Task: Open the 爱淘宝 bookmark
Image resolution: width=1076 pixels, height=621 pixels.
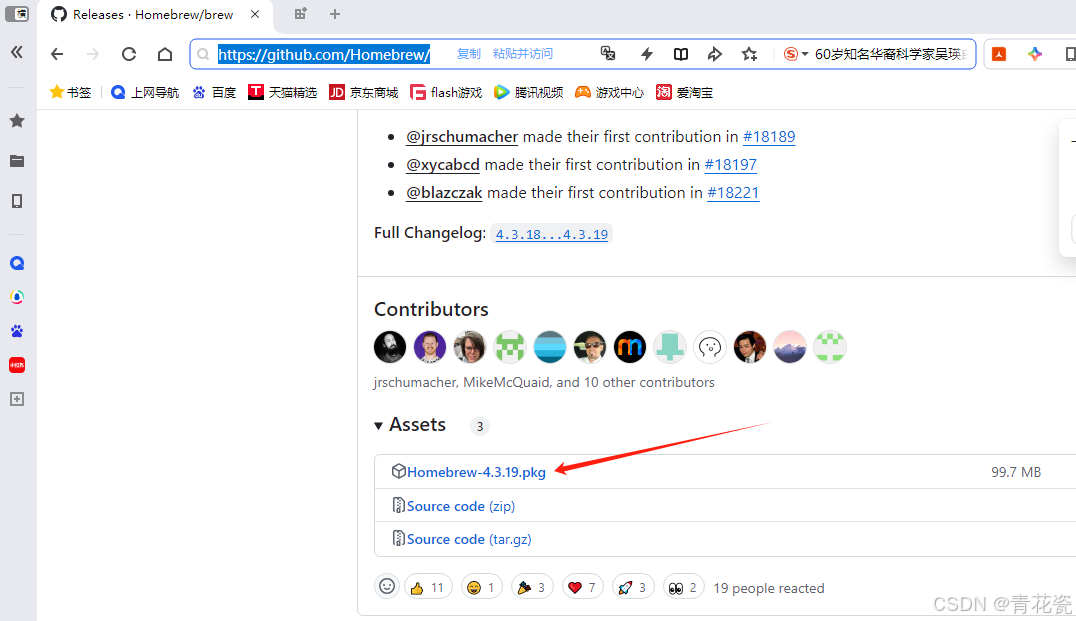Action: tap(684, 92)
